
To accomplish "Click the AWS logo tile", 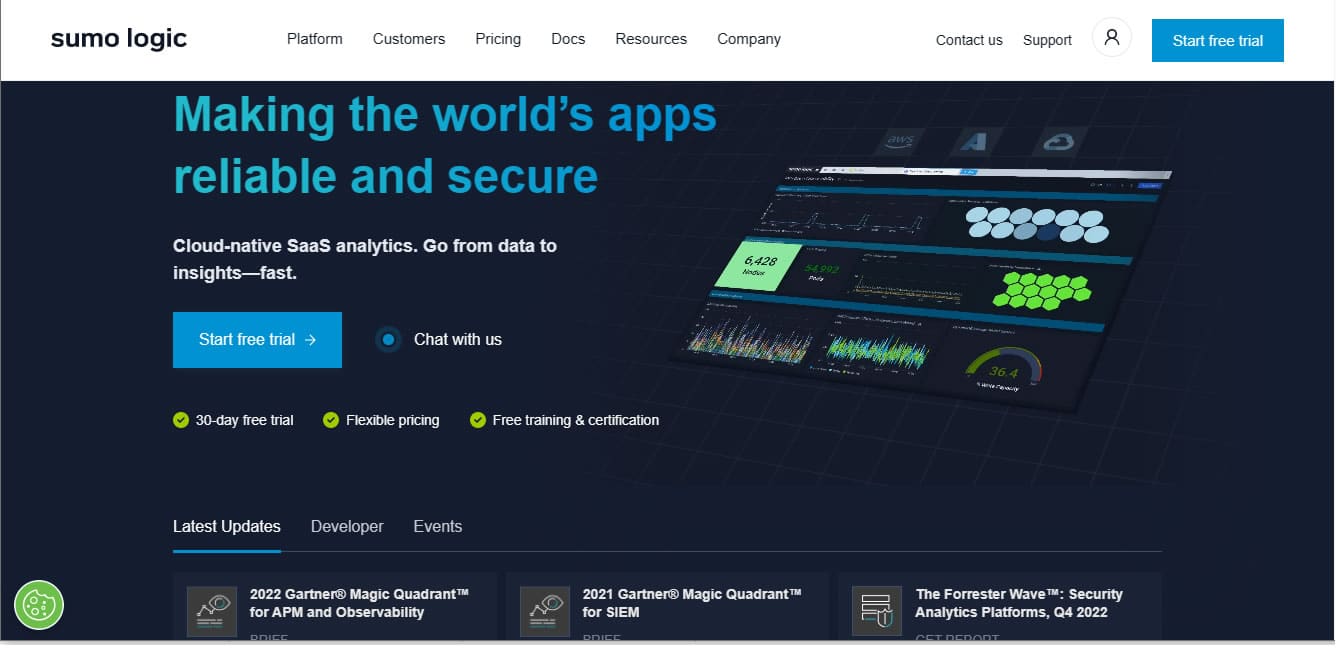I will pos(900,141).
